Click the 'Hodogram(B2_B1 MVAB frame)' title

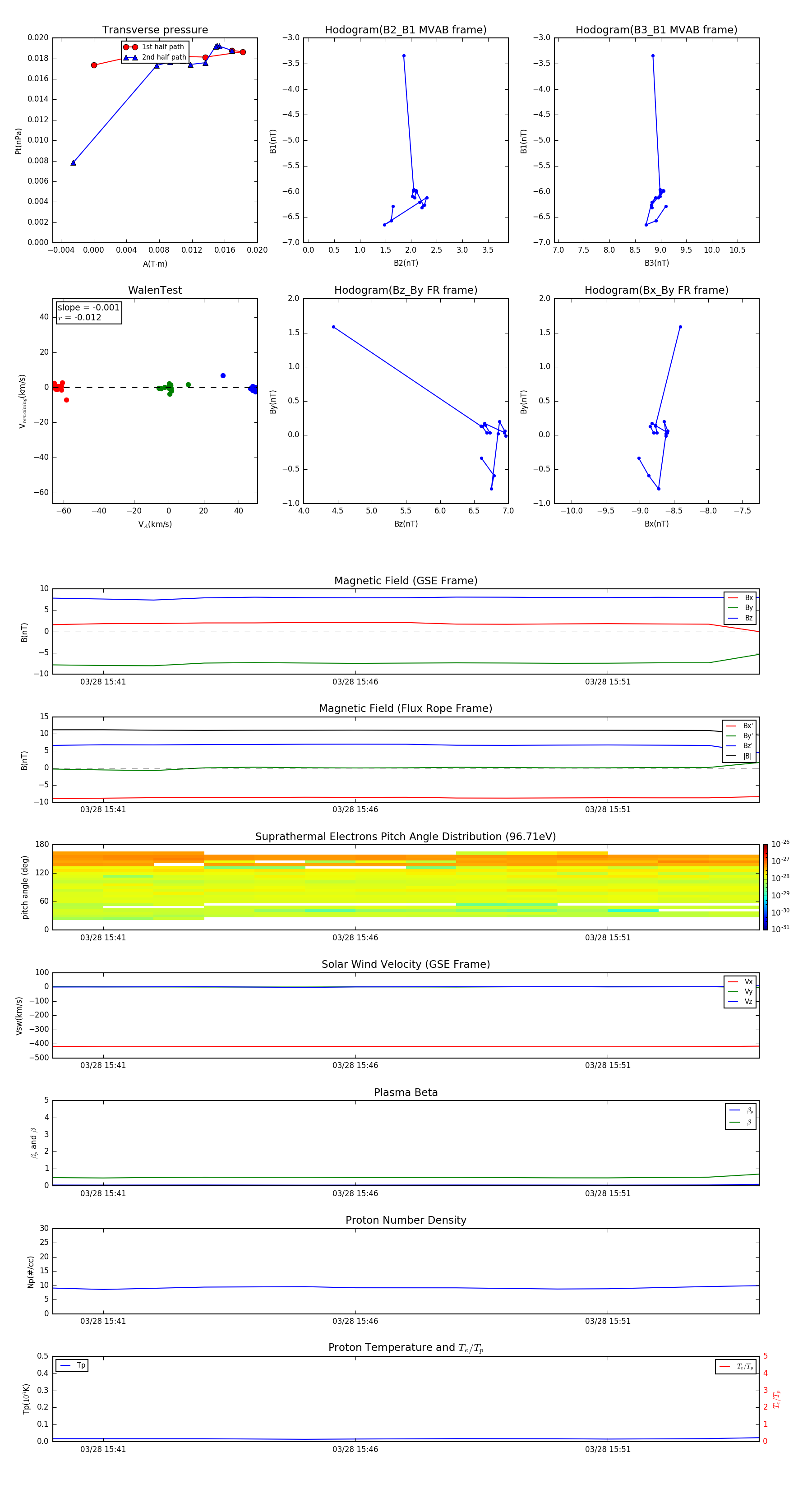[406, 30]
